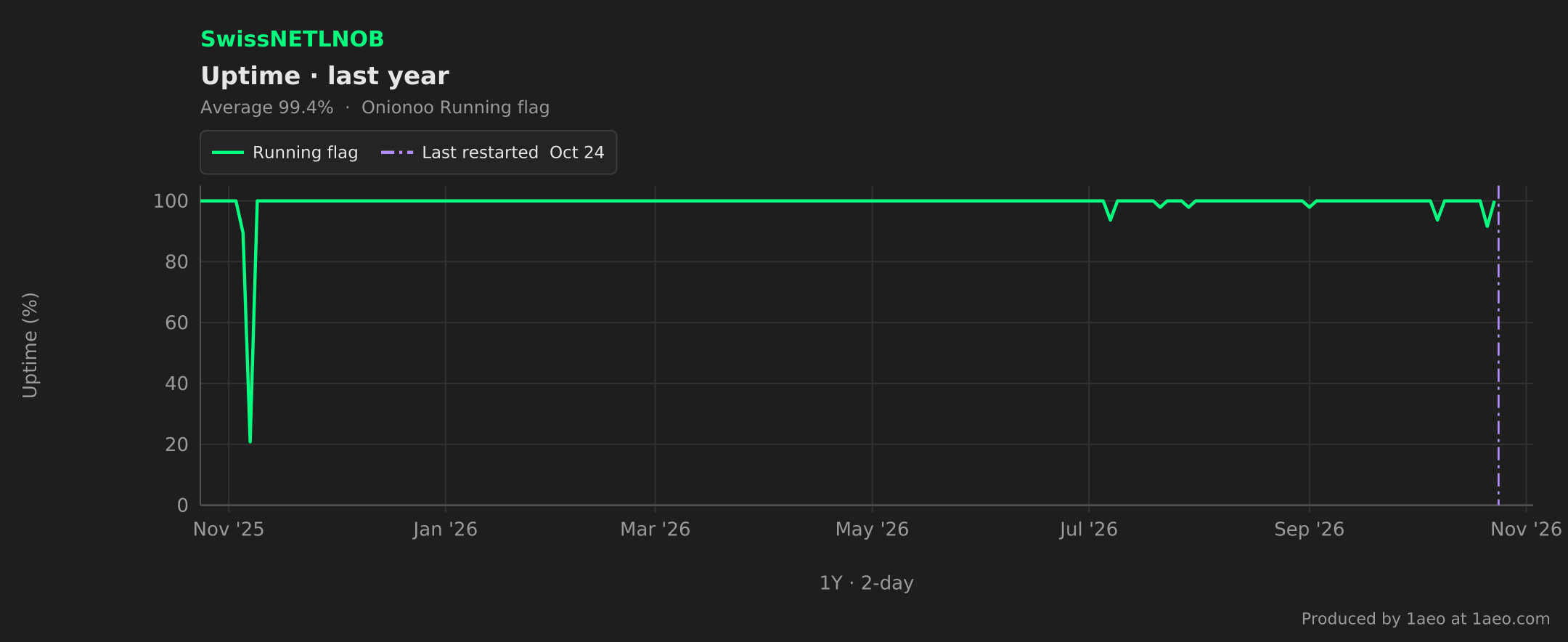Click the 'Mar '26' x-axis label

[655, 529]
